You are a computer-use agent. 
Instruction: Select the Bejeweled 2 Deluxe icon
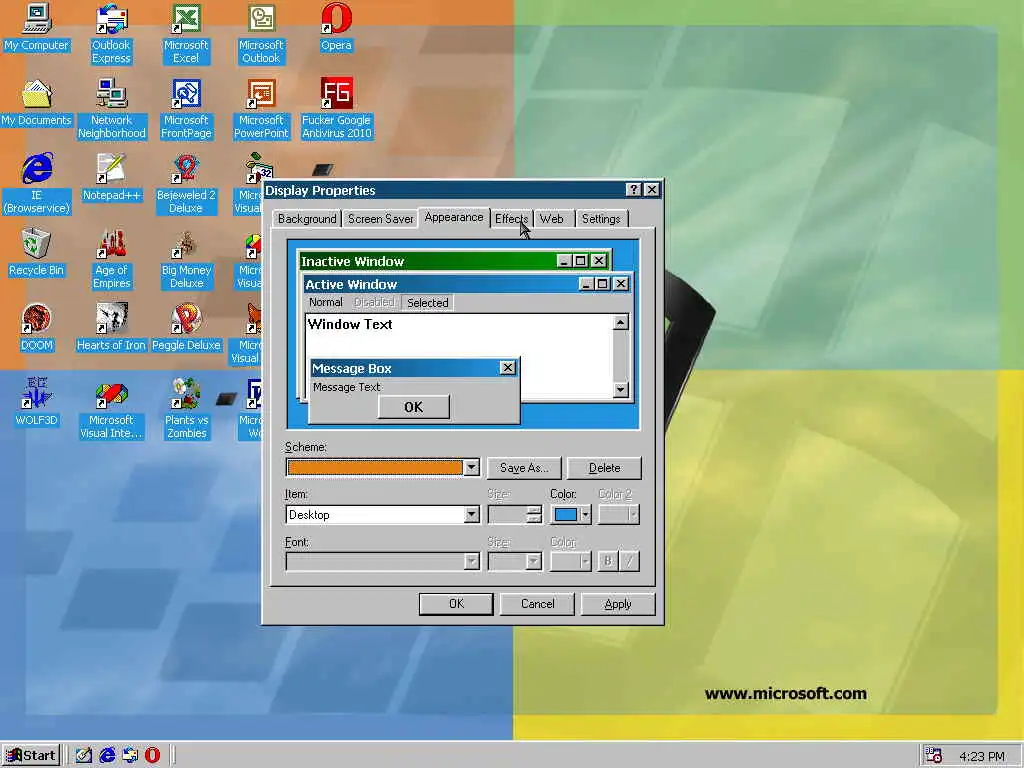(x=186, y=184)
